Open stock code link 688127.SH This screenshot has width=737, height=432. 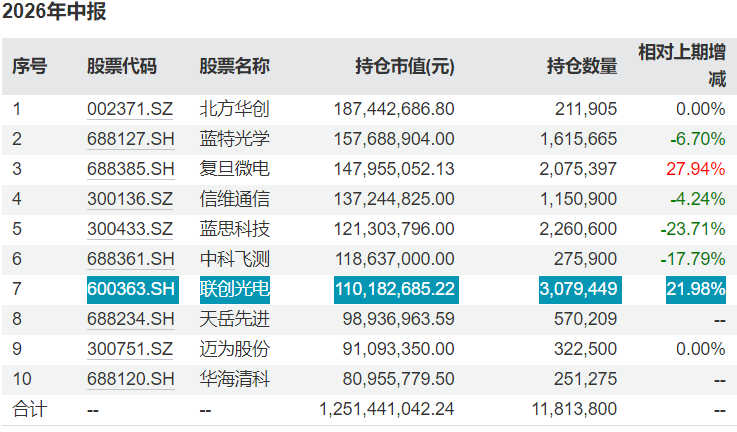point(131,140)
